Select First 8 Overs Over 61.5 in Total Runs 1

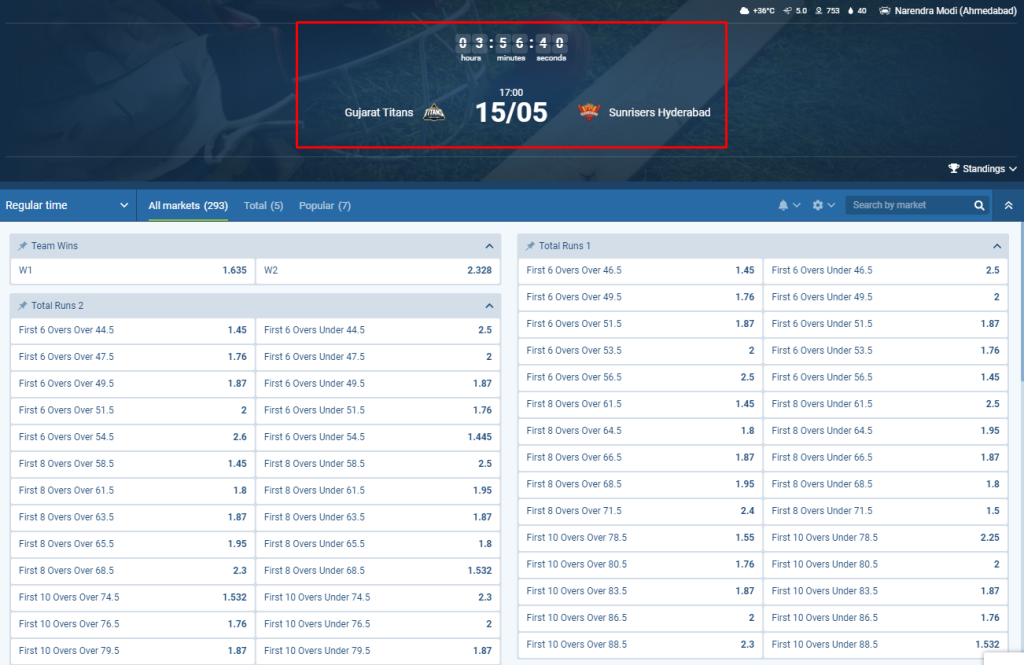point(640,404)
